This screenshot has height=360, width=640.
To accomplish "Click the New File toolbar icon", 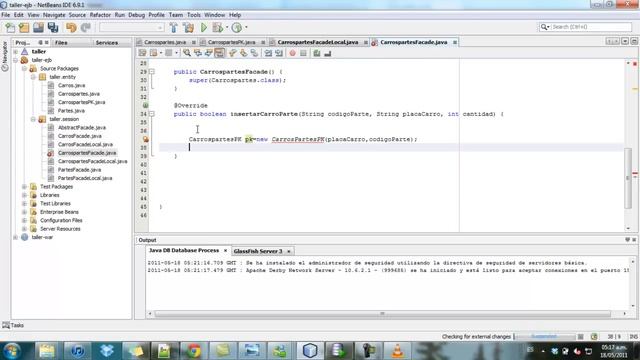I will click(x=10, y=28).
